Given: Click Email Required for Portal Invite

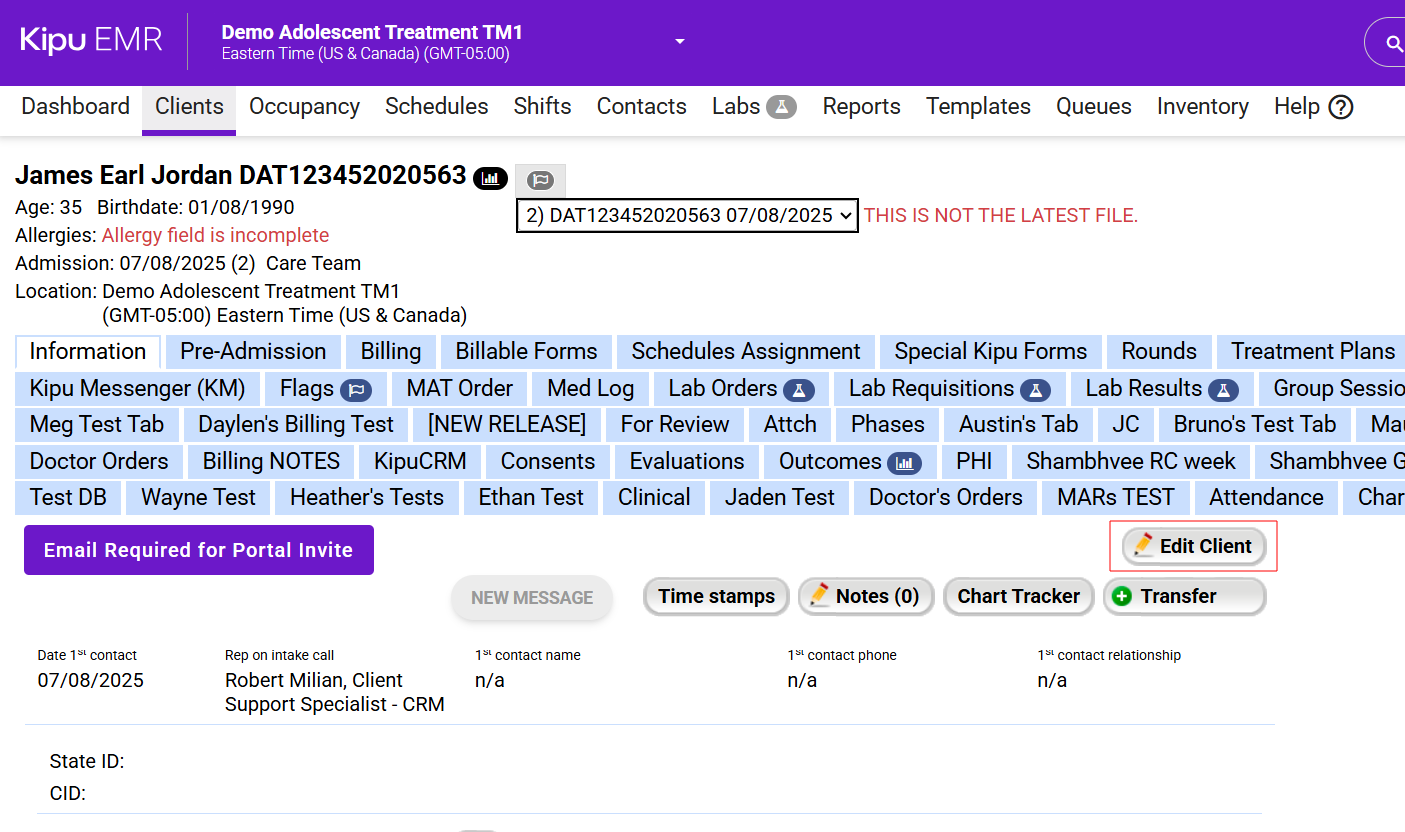Looking at the screenshot, I should (x=198, y=550).
